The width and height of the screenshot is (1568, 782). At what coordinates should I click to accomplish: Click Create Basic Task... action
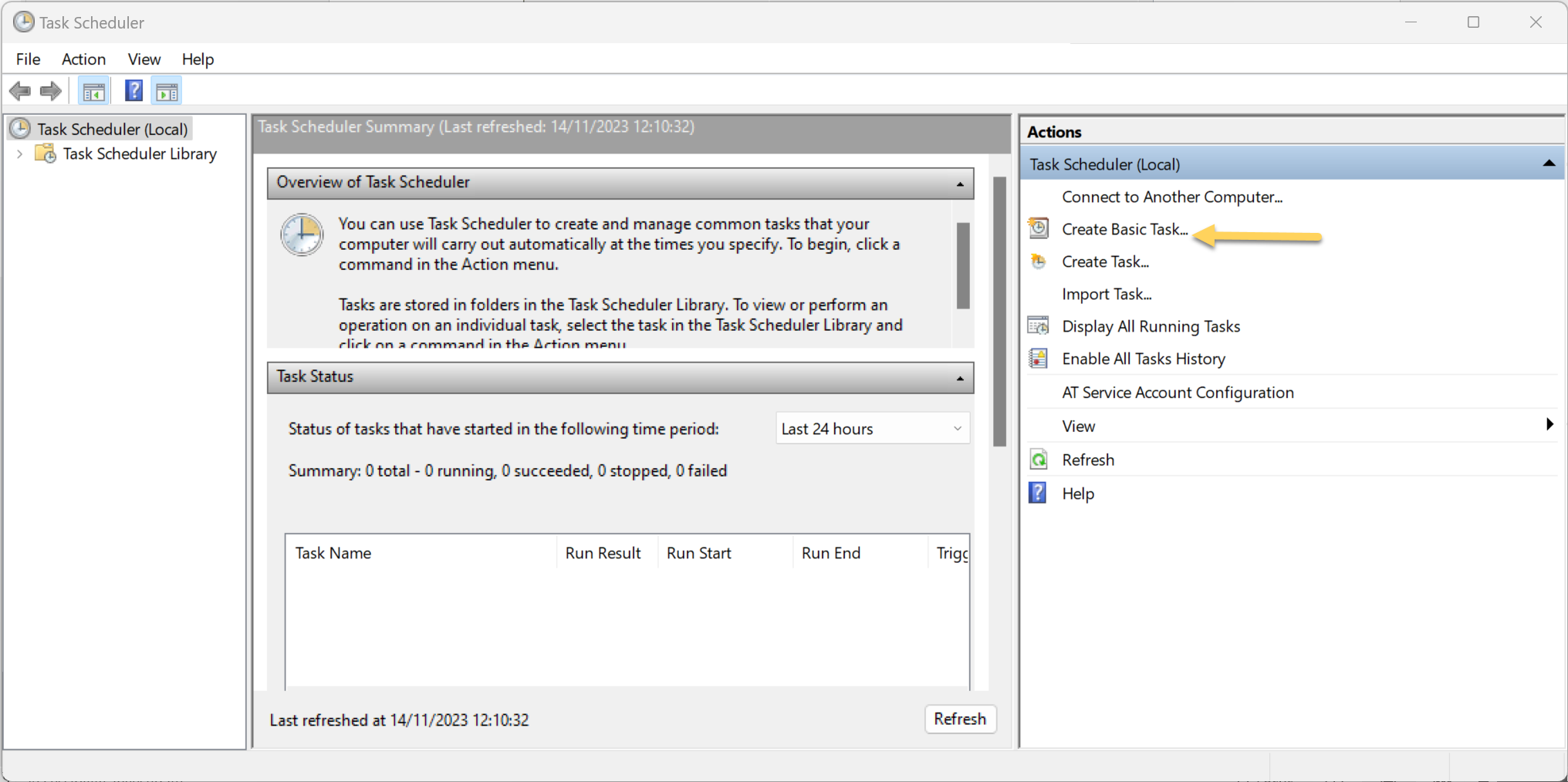1125,229
